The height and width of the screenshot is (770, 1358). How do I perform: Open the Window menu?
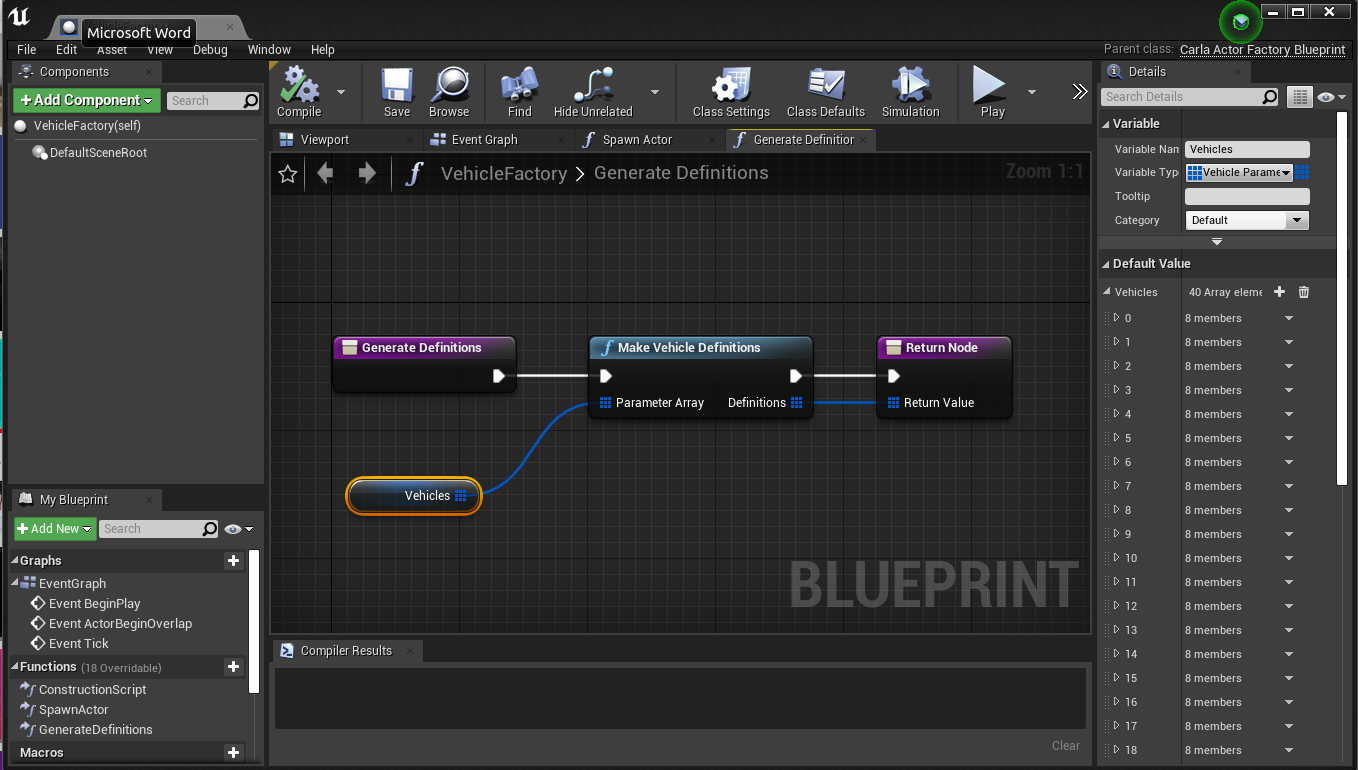pyautogui.click(x=269, y=49)
